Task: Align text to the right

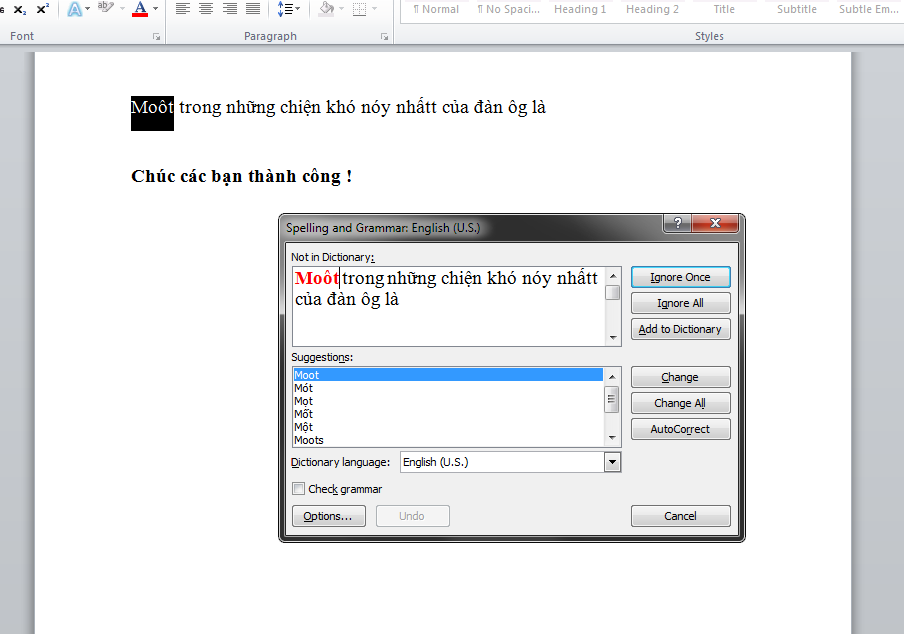Action: pos(230,9)
